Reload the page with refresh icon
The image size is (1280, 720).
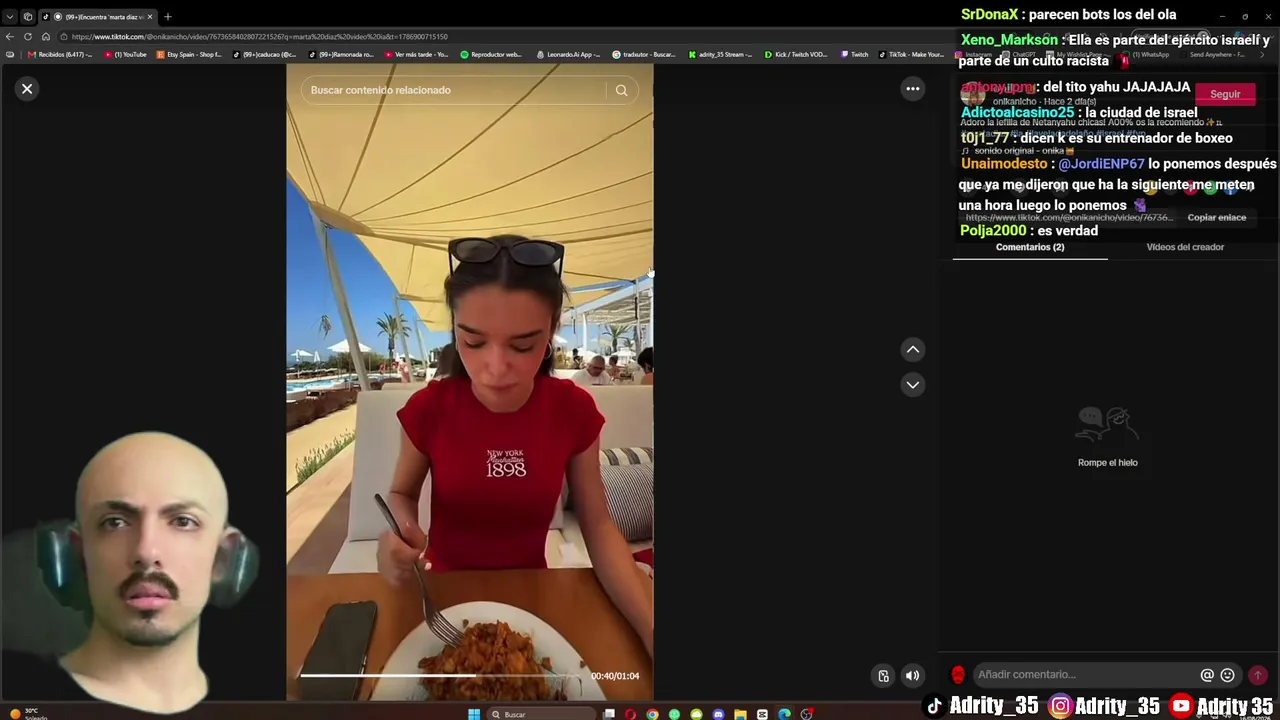click(28, 37)
